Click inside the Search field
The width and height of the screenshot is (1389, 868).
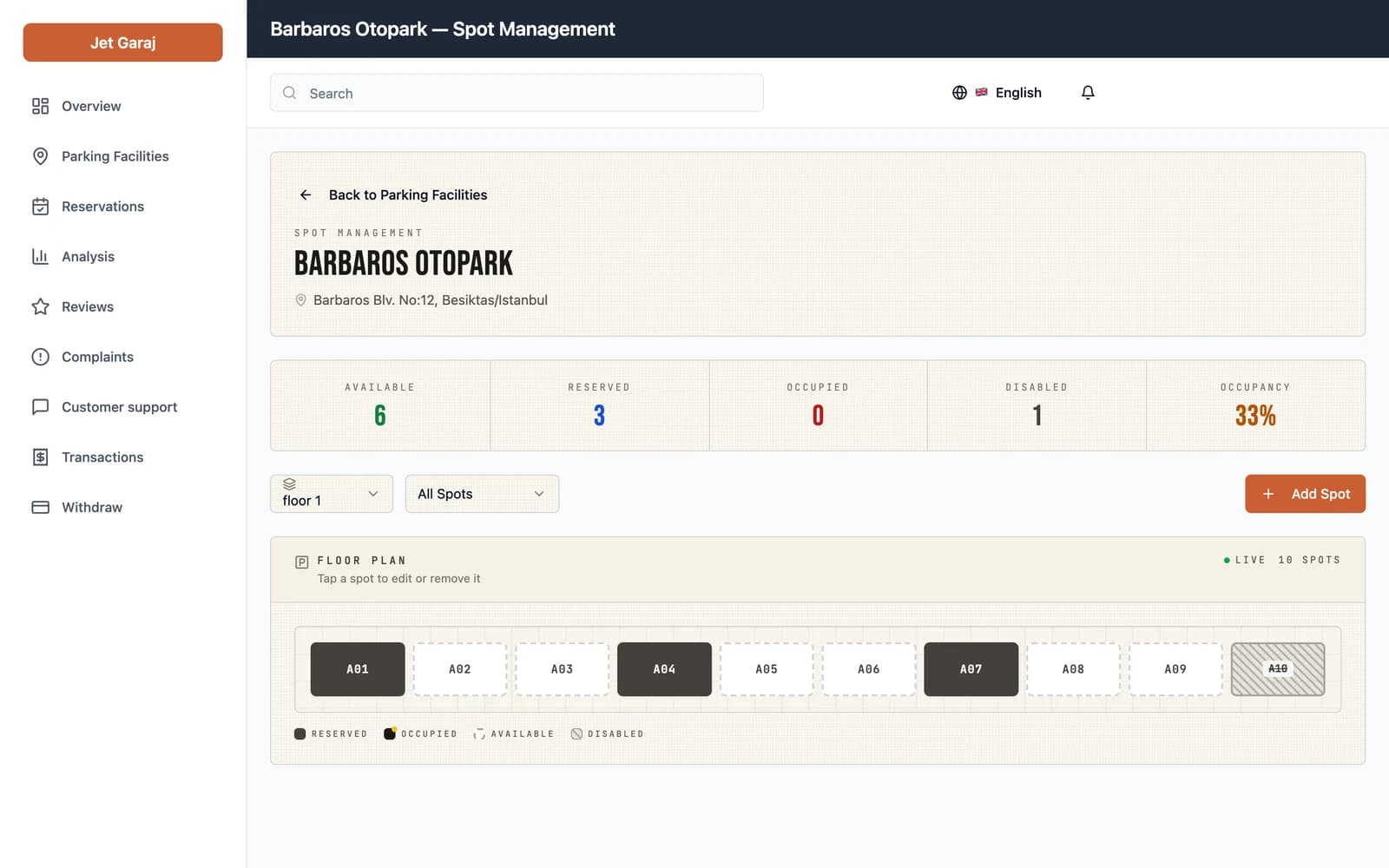tap(517, 93)
